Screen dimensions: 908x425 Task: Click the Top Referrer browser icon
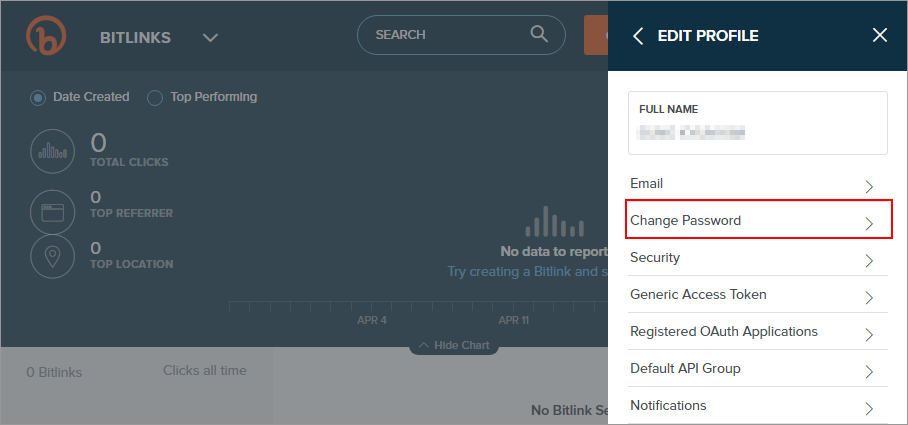tap(52, 212)
